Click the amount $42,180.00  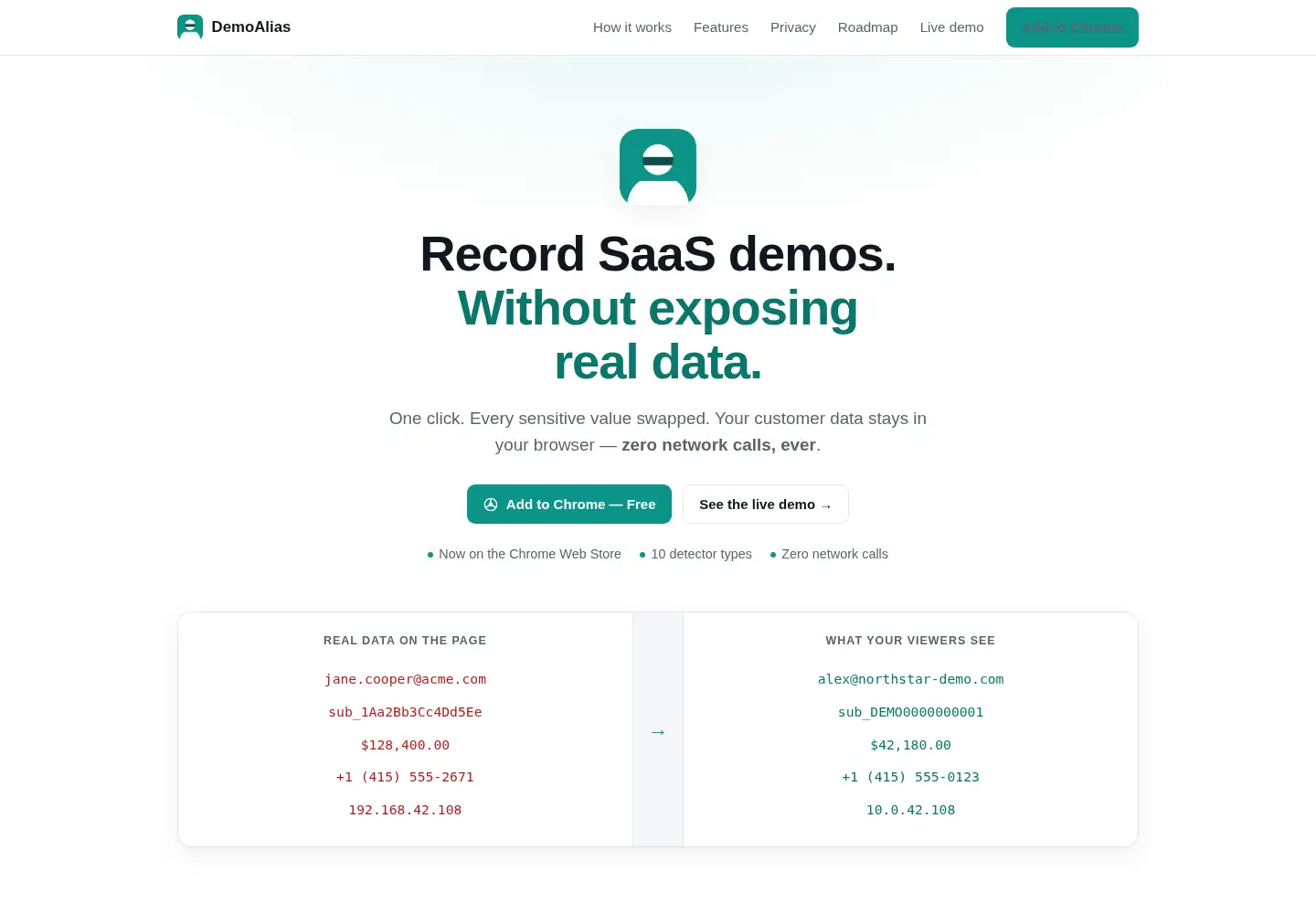coord(910,745)
